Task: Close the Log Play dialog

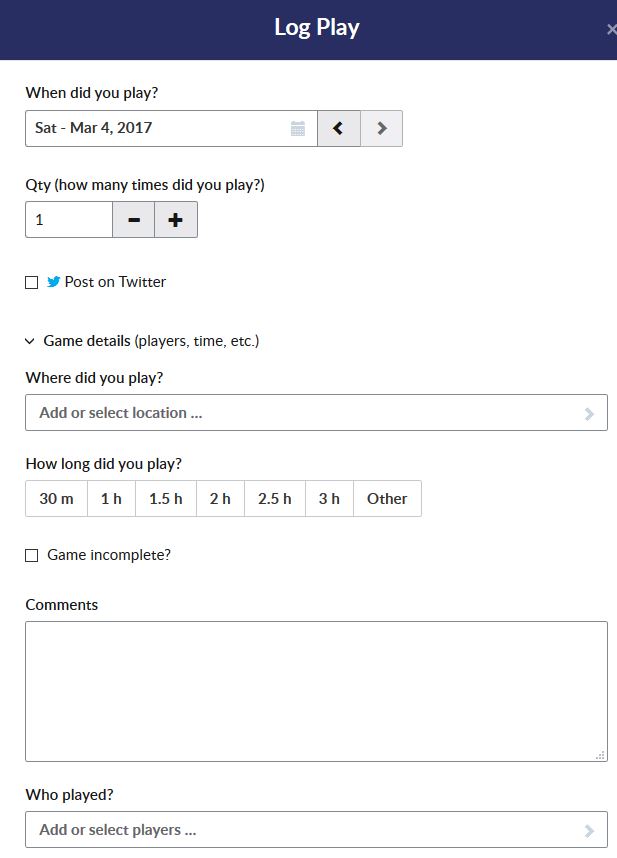Action: (610, 29)
